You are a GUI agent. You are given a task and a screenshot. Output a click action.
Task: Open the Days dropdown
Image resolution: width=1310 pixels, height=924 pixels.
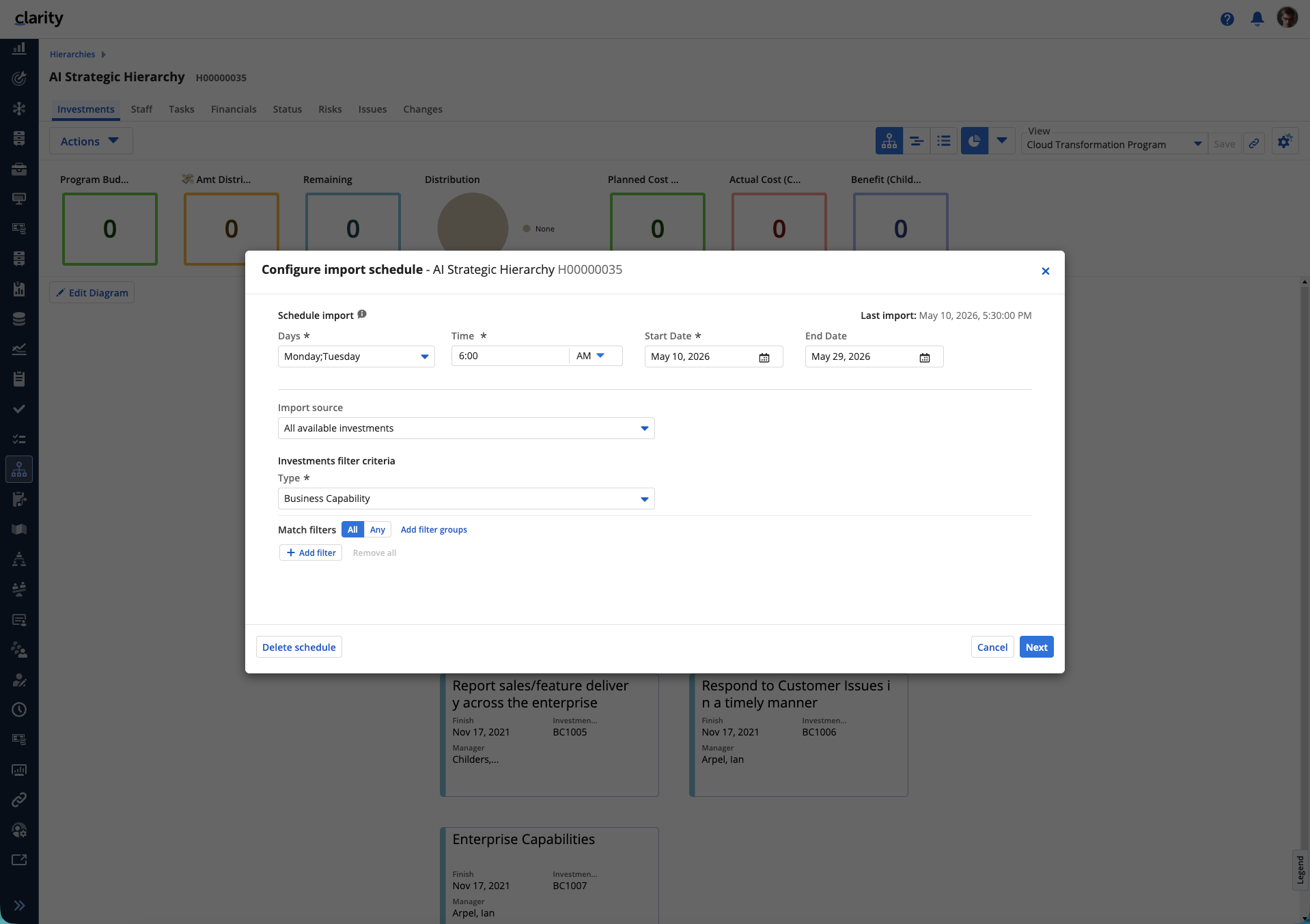click(x=356, y=356)
